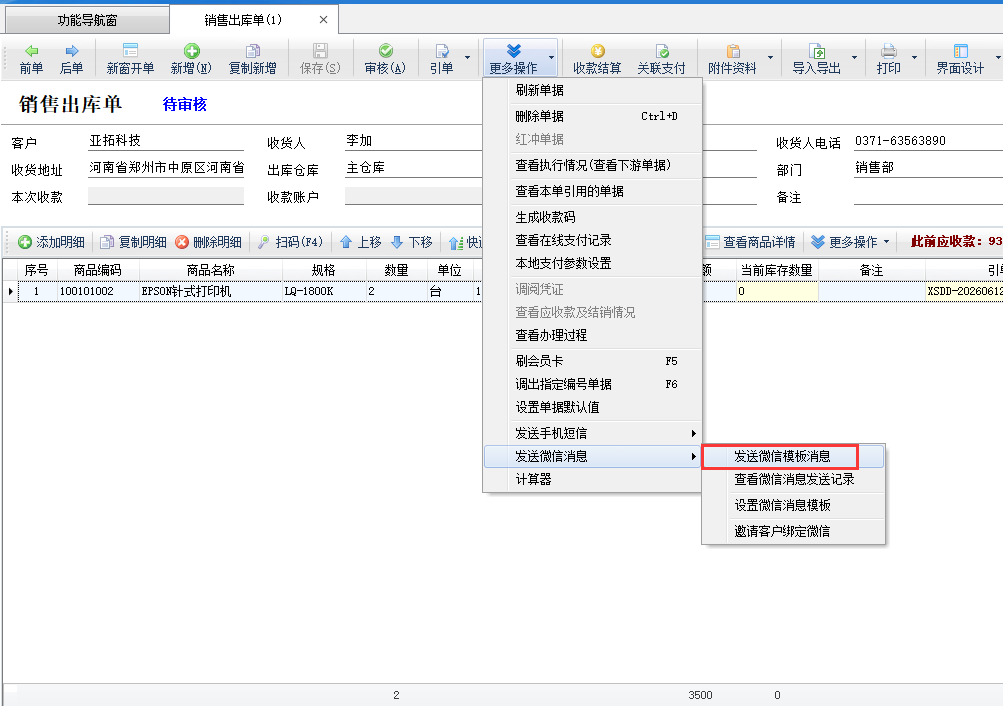Select 邀请客户绑定微信 submenu item
The width and height of the screenshot is (1003, 706).
[793, 531]
